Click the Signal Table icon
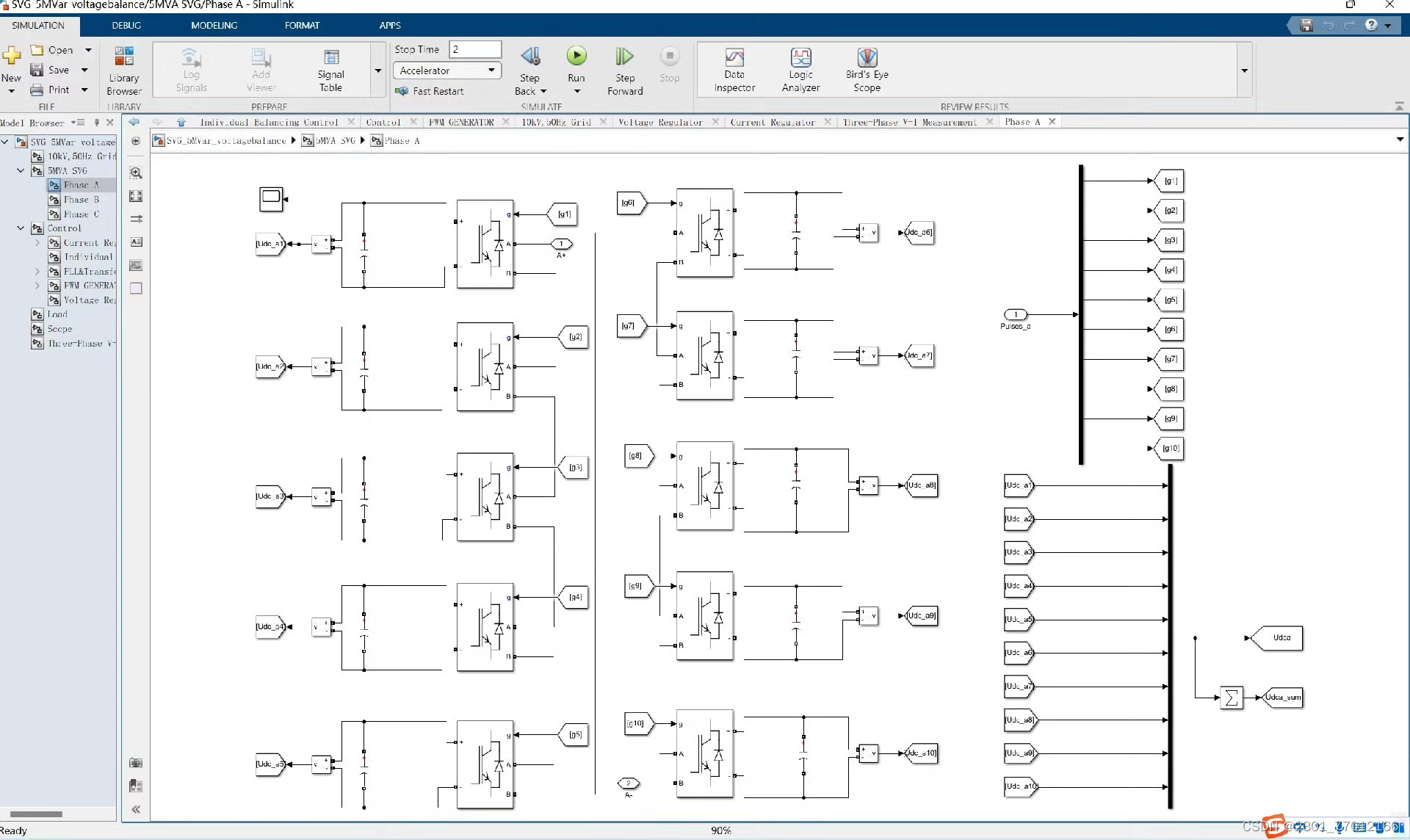The width and height of the screenshot is (1410, 840). point(330,70)
